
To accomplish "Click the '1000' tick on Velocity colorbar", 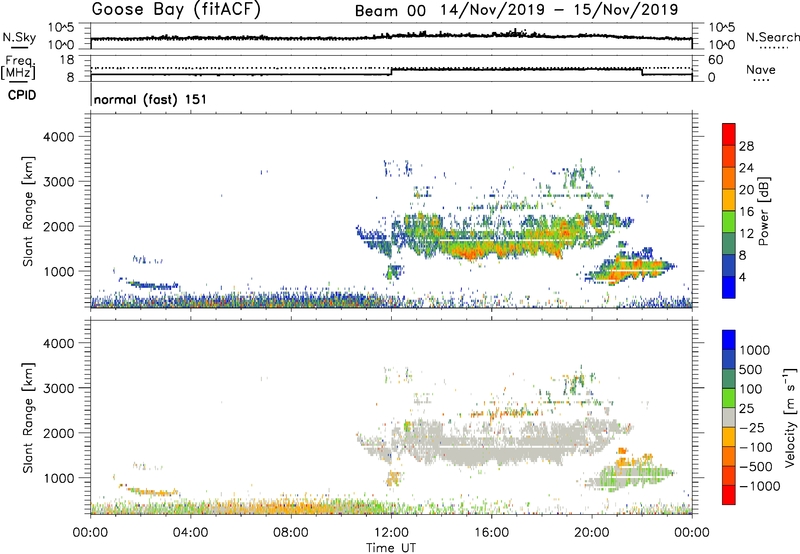I will click(754, 350).
